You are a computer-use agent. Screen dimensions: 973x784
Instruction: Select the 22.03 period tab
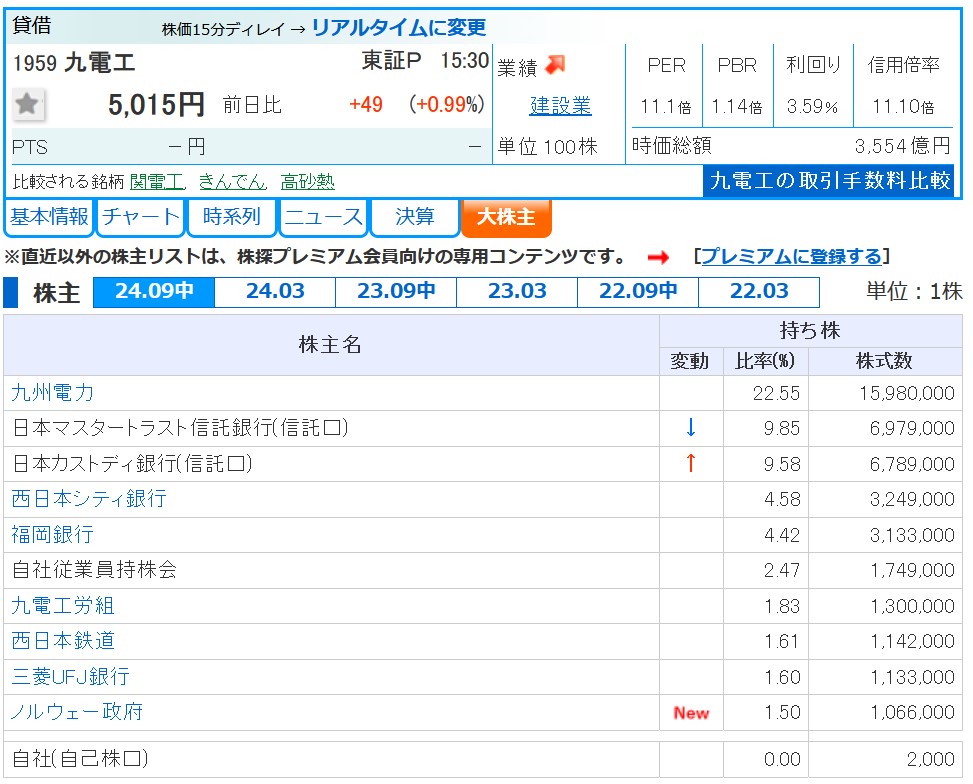click(x=759, y=292)
